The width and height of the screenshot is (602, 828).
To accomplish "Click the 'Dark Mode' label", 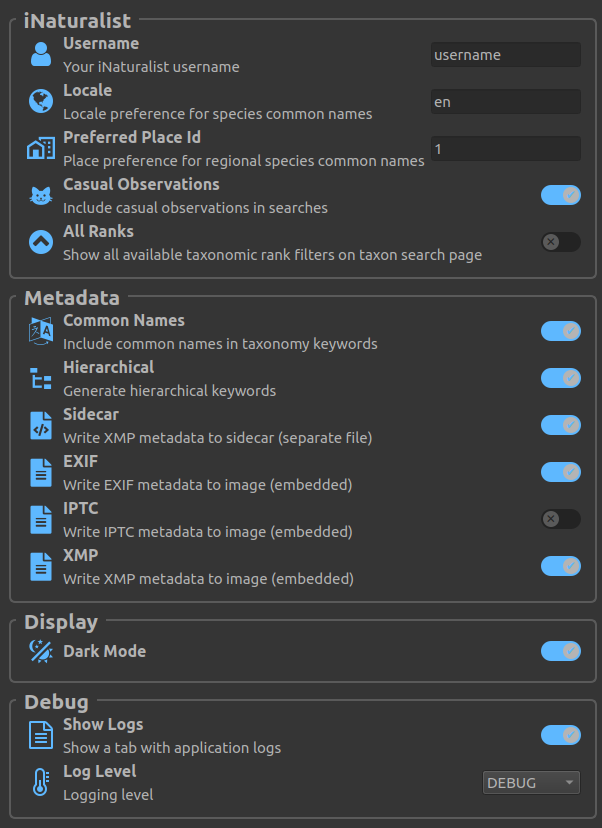I will coord(105,651).
